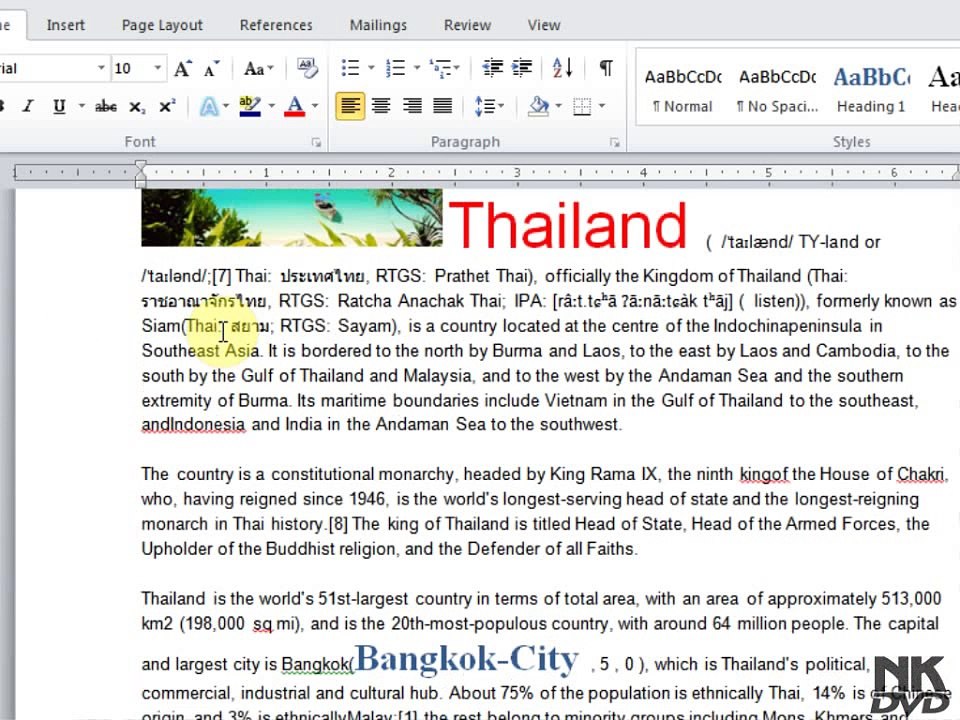Open the Text Highlight Color dropdown arrow
Image resolution: width=960 pixels, height=720 pixels.
(271, 107)
